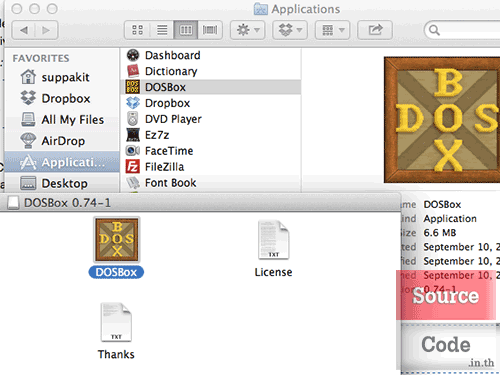Select FaceTime in Applications list

[x=211, y=151]
